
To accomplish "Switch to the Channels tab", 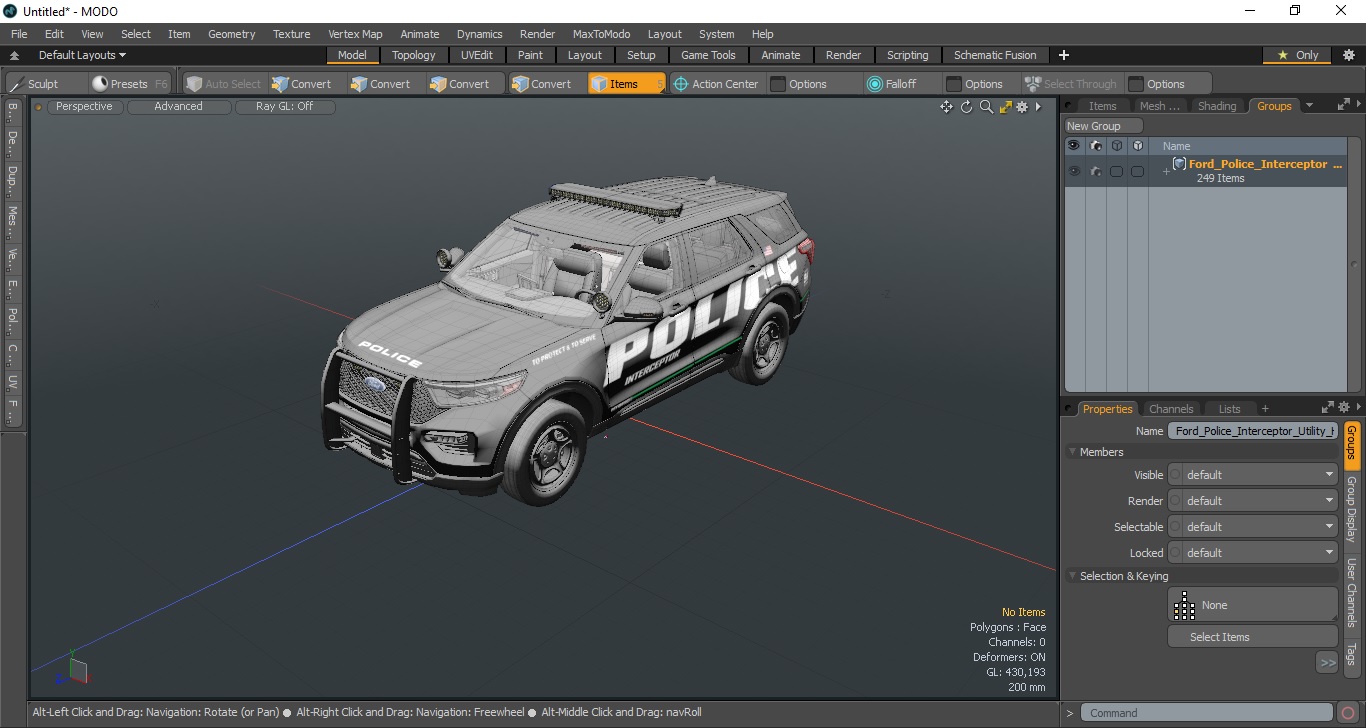I will tap(1171, 409).
